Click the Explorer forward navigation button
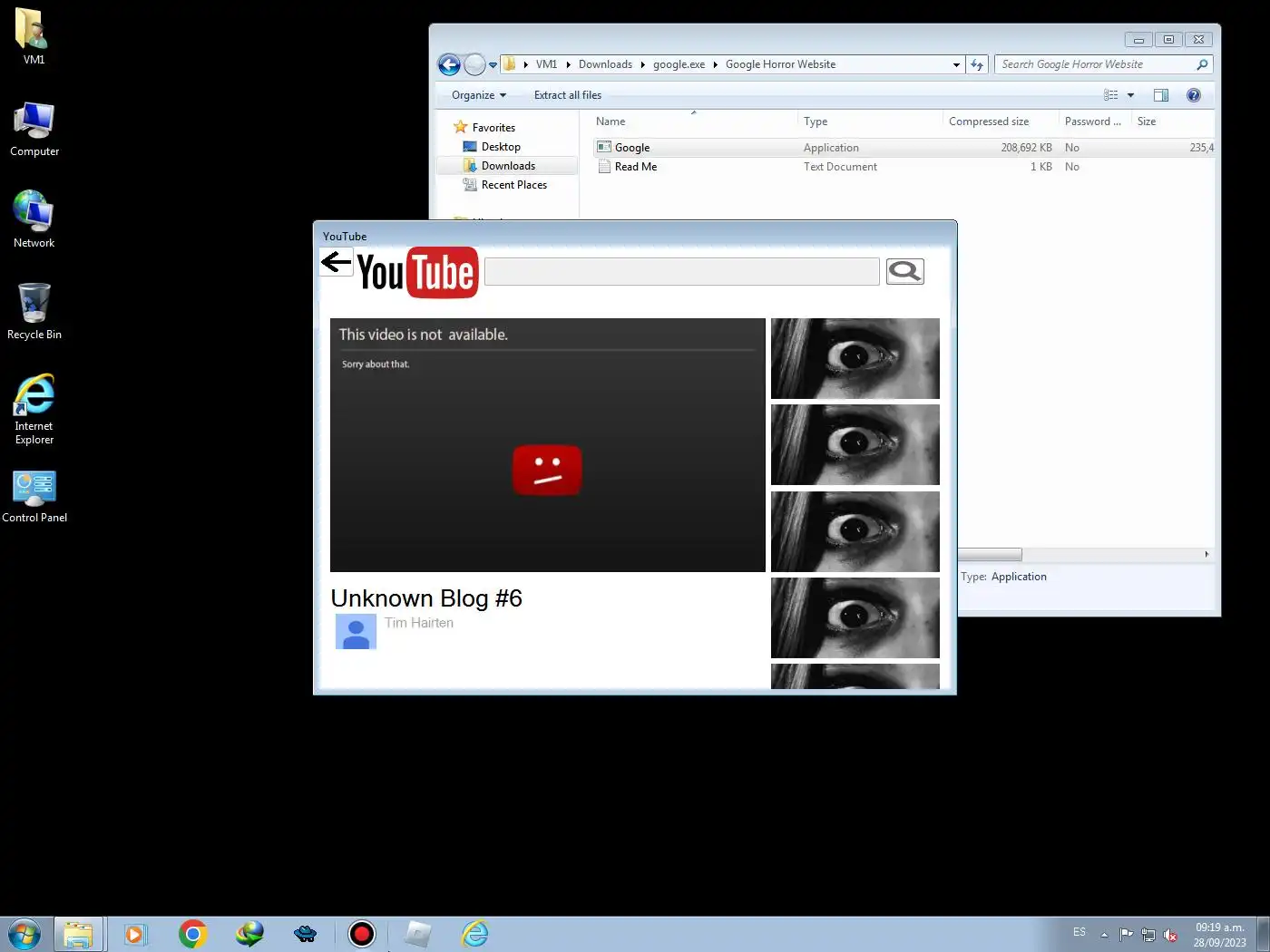 point(474,64)
